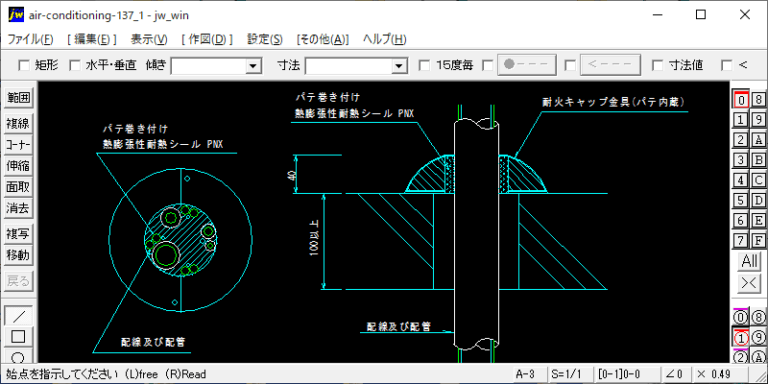Toggle the < checkbox at right
Image resolution: width=768 pixels, height=384 pixels.
(x=727, y=65)
